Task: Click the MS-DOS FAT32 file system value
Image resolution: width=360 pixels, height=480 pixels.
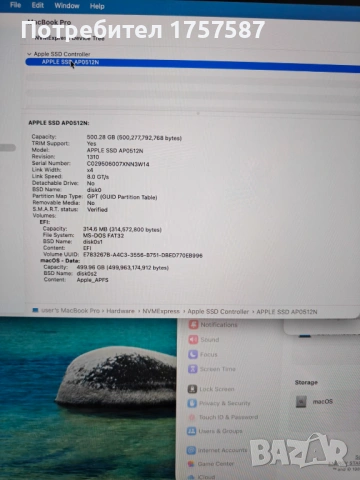Action: [x=103, y=236]
